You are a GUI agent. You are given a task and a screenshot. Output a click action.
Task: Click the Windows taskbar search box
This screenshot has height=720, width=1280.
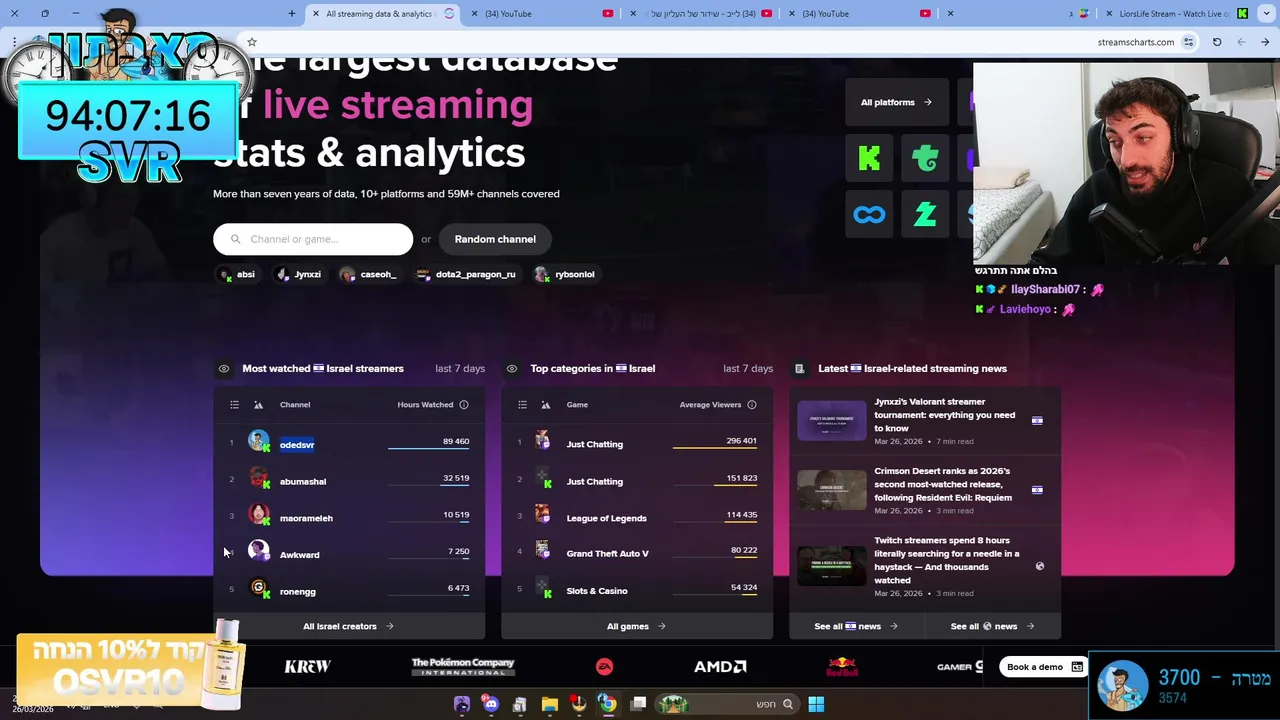point(728,704)
